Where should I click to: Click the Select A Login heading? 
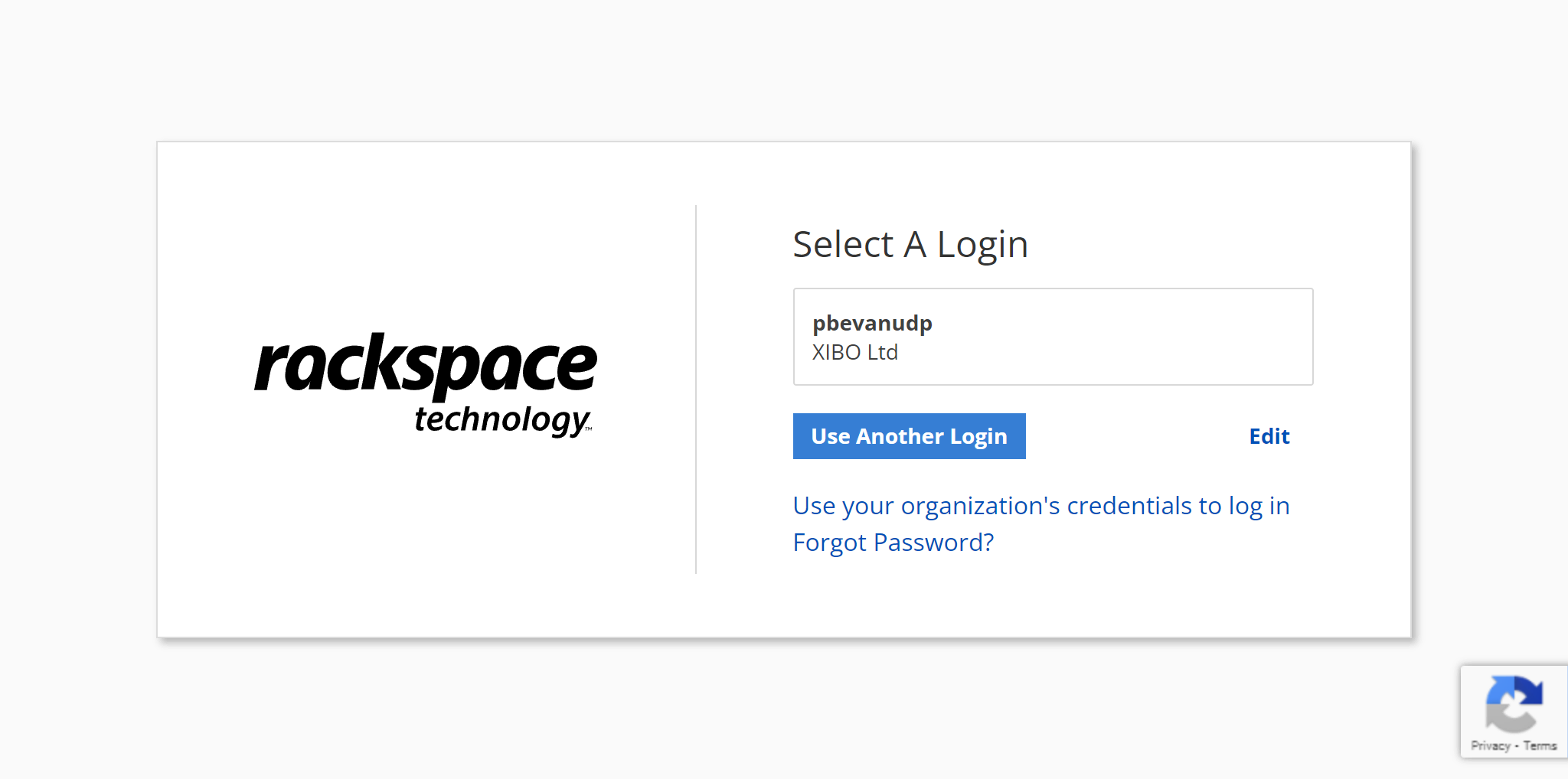click(910, 244)
